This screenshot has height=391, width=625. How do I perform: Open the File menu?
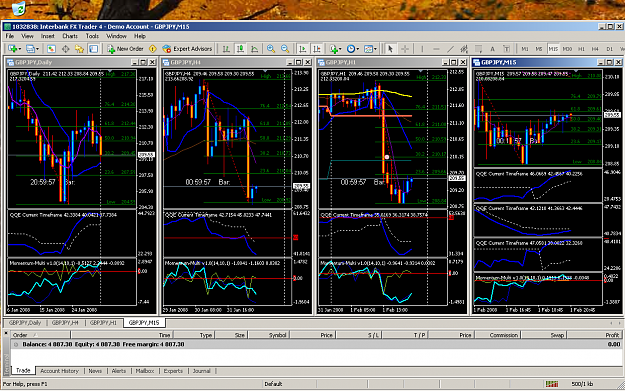click(10, 36)
